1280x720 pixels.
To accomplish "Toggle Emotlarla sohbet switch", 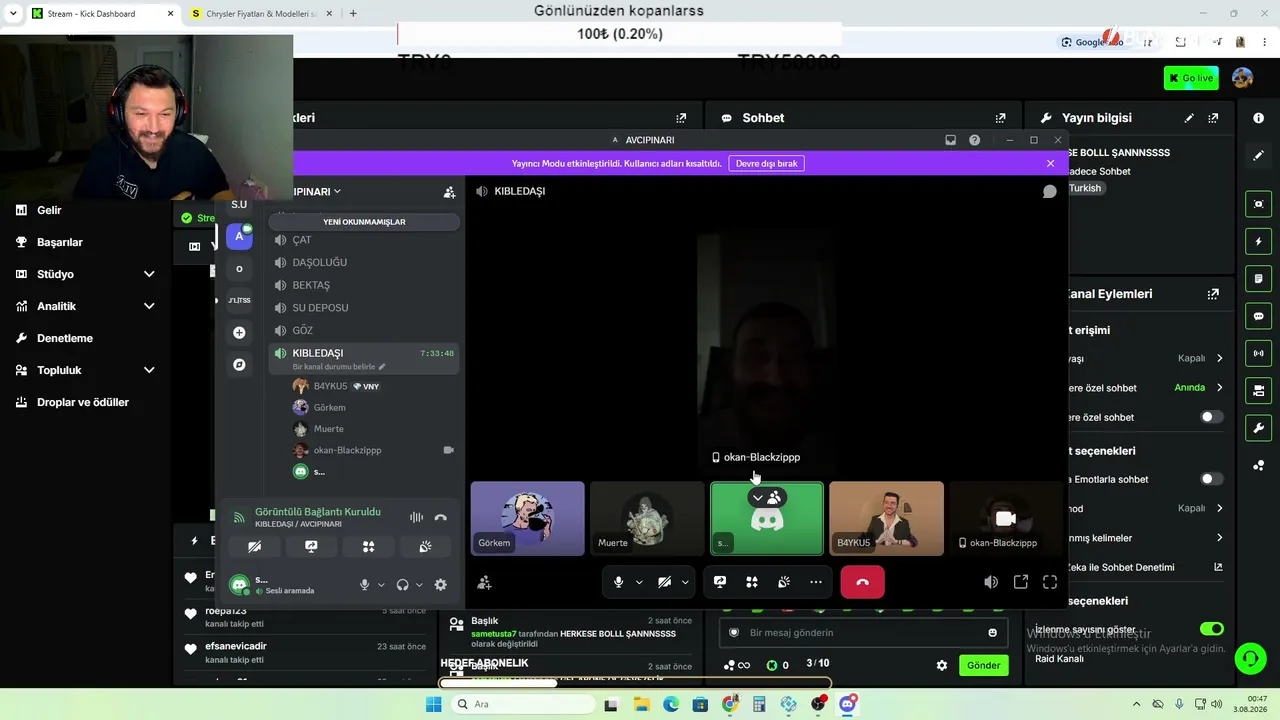I will [x=1211, y=479].
